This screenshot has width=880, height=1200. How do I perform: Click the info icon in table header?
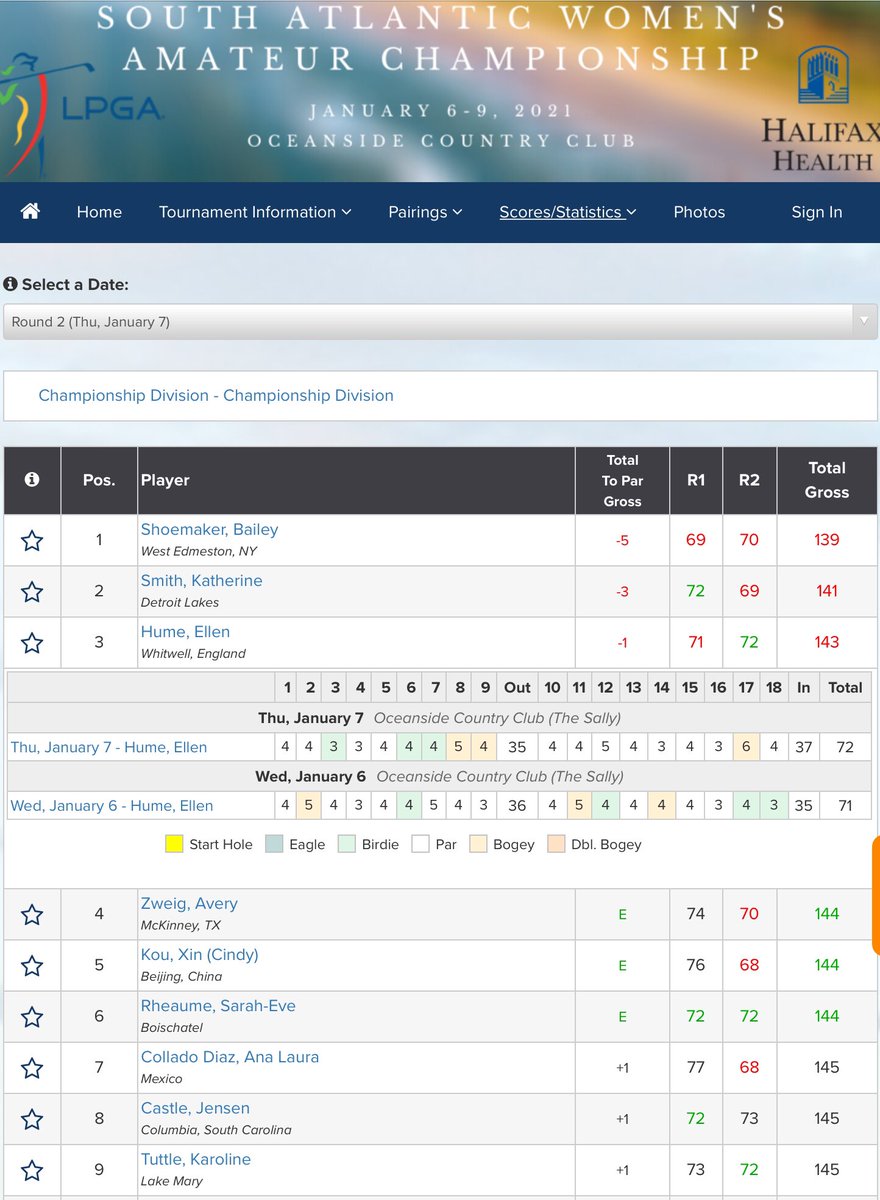point(32,480)
